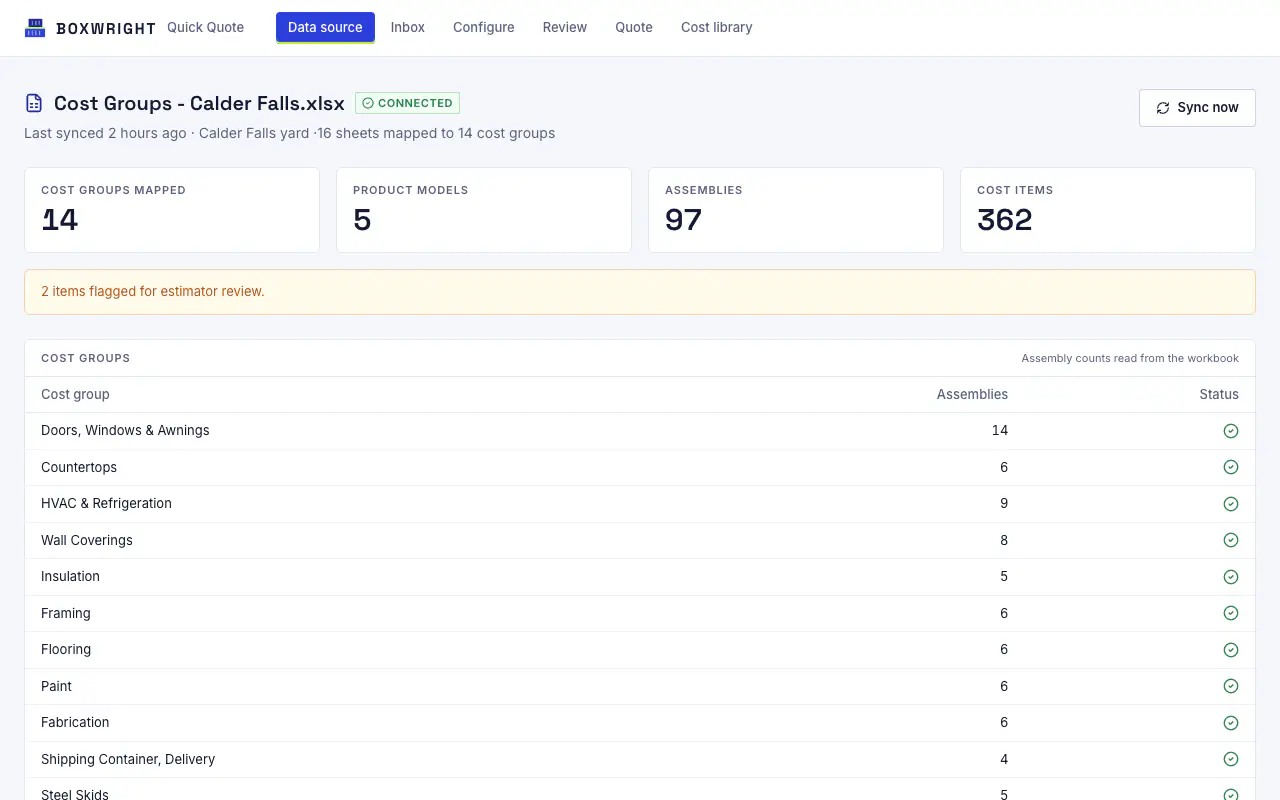Select the Cost Groups Mapped card
The image size is (1280, 800).
click(172, 210)
